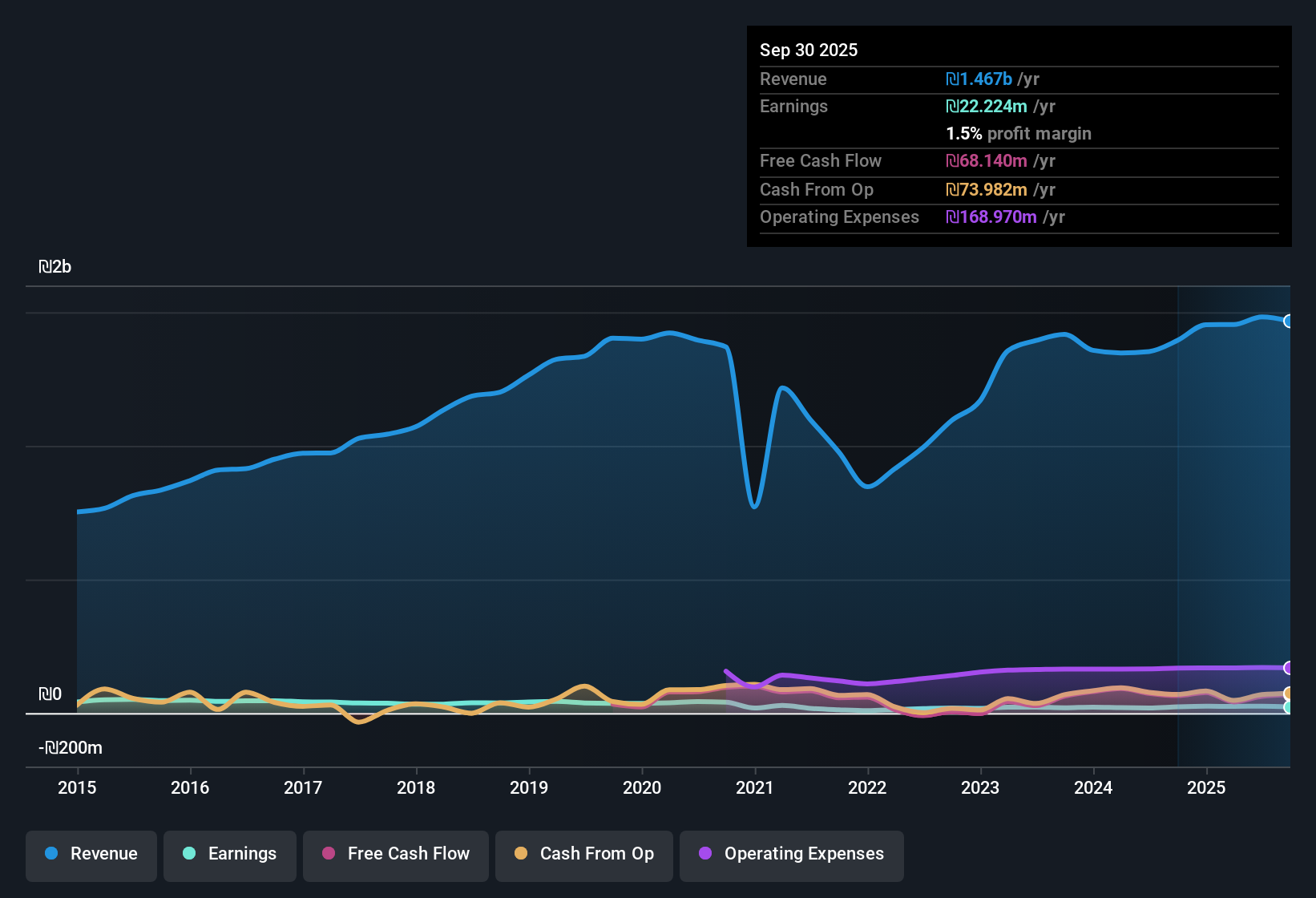Click the 2025 x-axis year label

click(1206, 787)
